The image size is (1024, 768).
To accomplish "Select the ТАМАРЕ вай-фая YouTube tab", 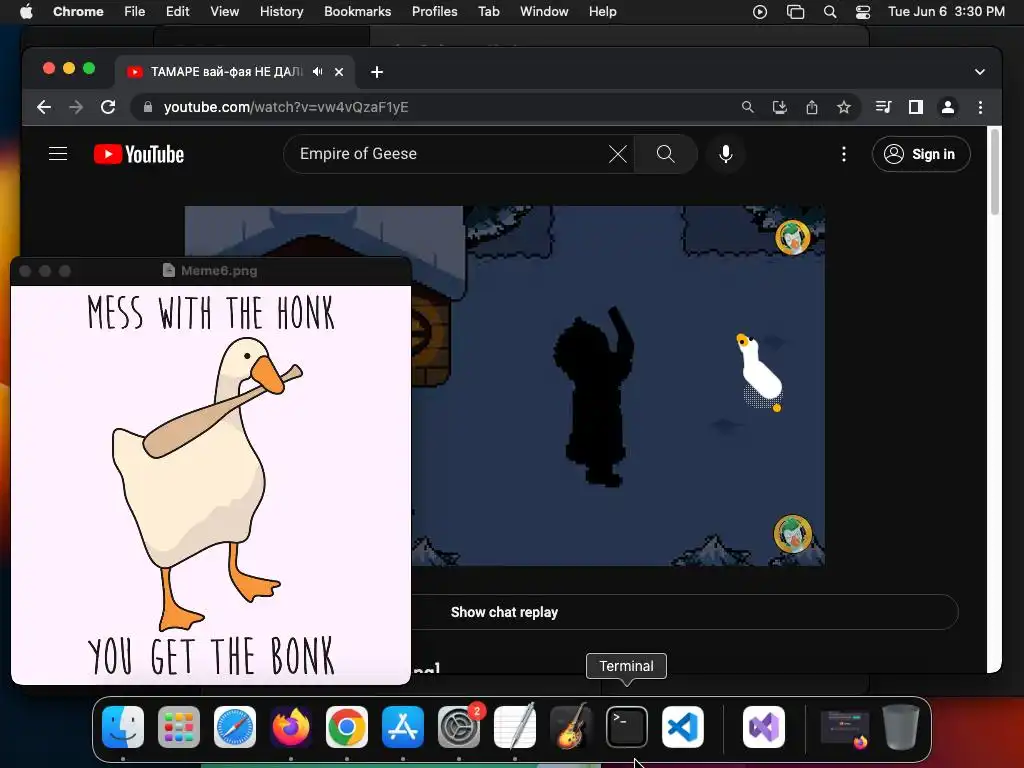I will click(235, 72).
